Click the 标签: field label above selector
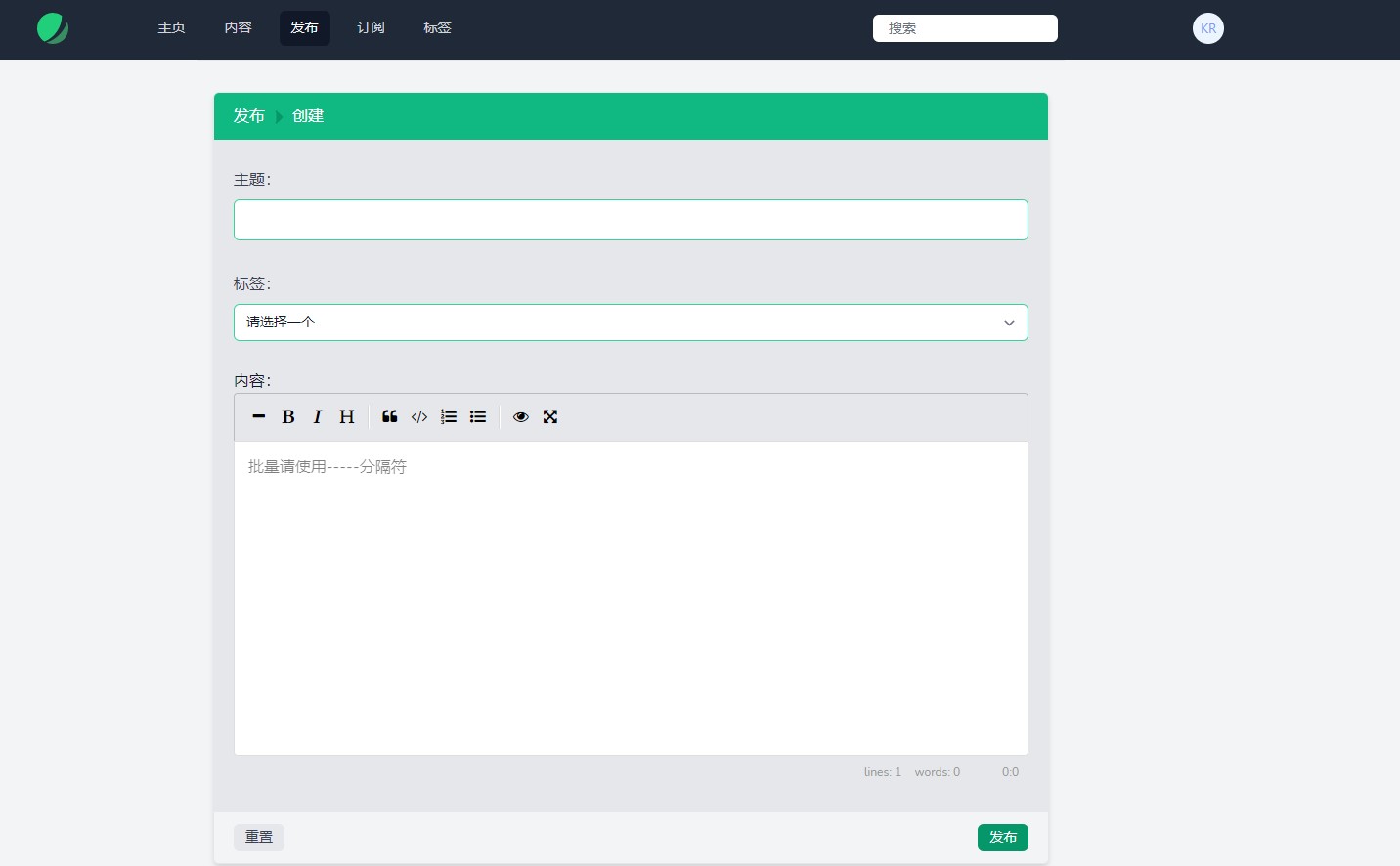Image resolution: width=1400 pixels, height=866 pixels. click(252, 284)
